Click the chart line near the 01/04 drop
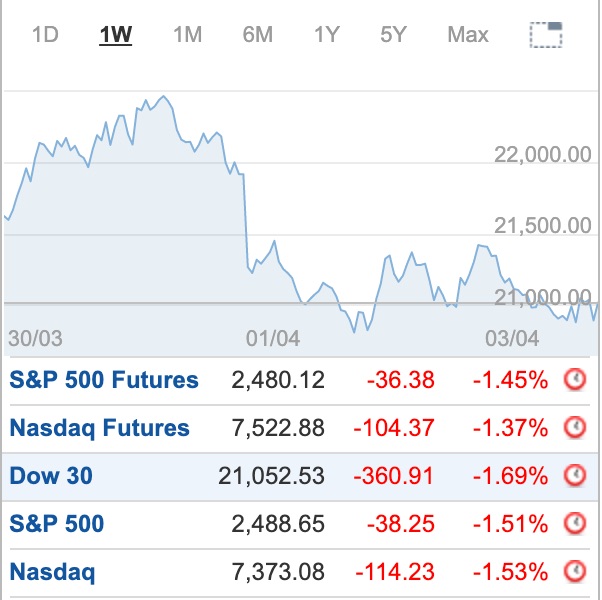Screen dimensions: 602x600 pos(246,220)
